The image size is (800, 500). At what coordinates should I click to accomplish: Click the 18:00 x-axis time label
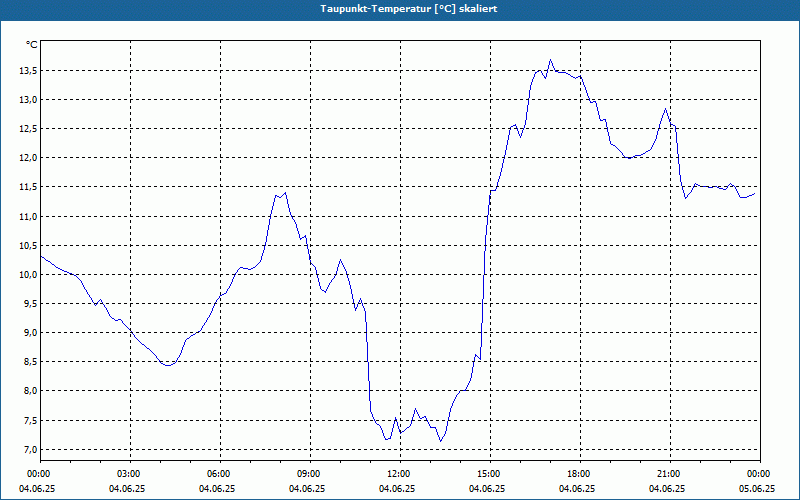click(x=580, y=474)
